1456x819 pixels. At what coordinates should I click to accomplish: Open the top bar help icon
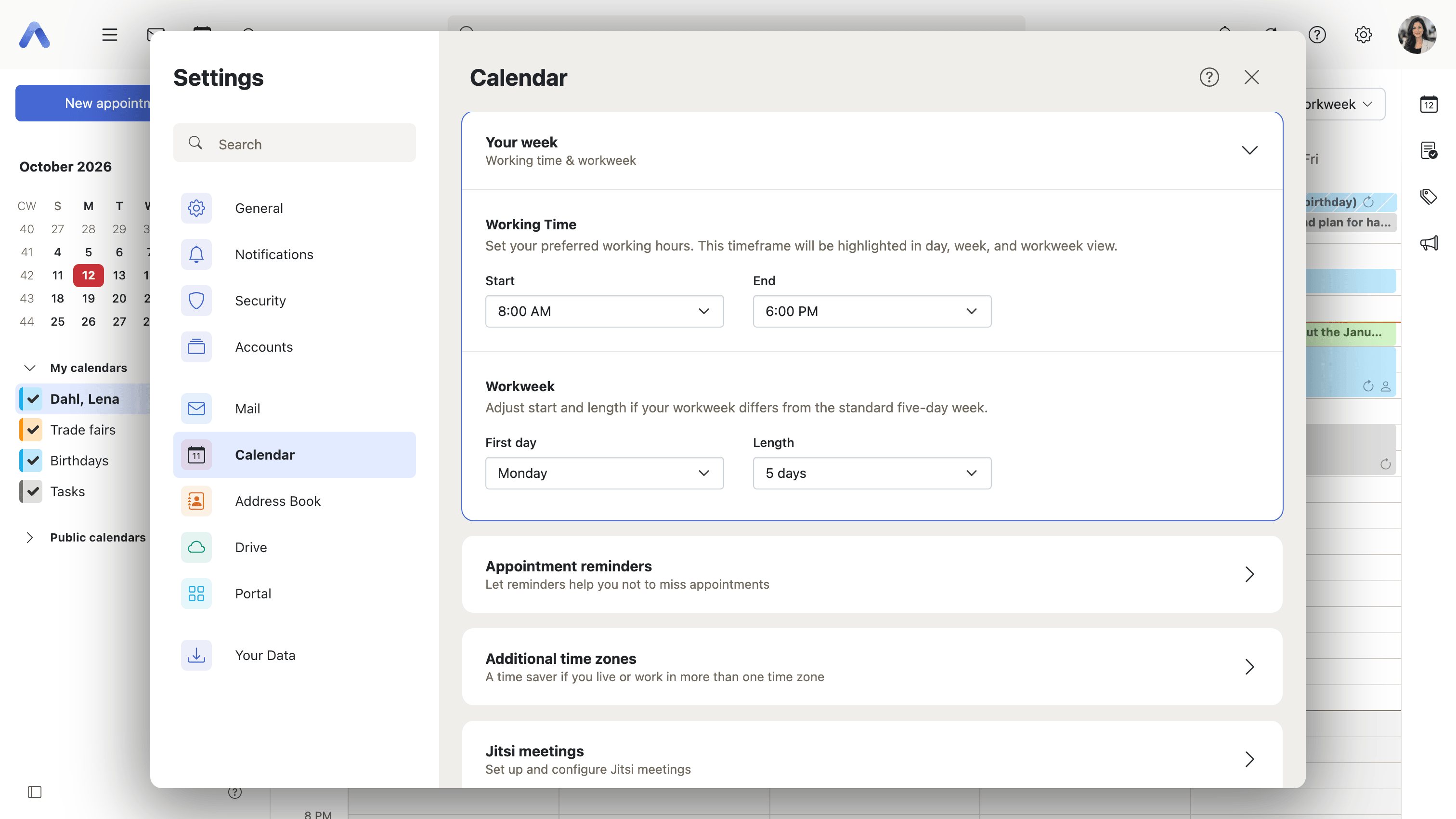(1317, 35)
